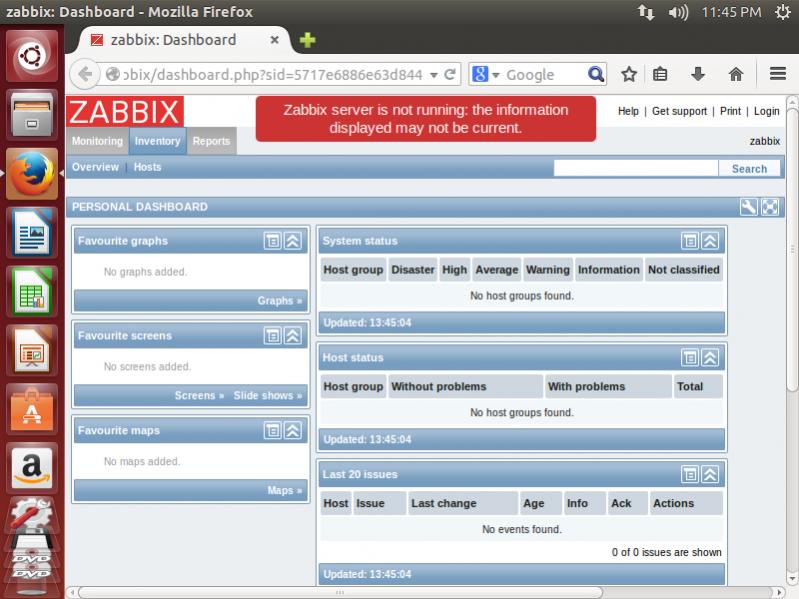The image size is (799, 599).
Task: Collapse the Last 20 issues widget
Action: click(x=710, y=474)
